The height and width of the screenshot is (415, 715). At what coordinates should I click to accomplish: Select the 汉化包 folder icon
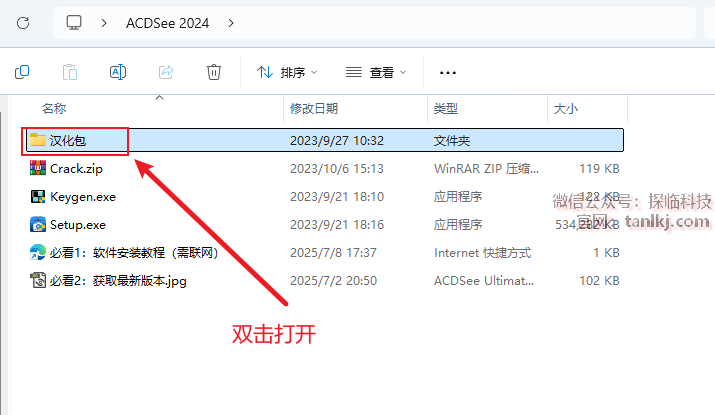click(38, 140)
